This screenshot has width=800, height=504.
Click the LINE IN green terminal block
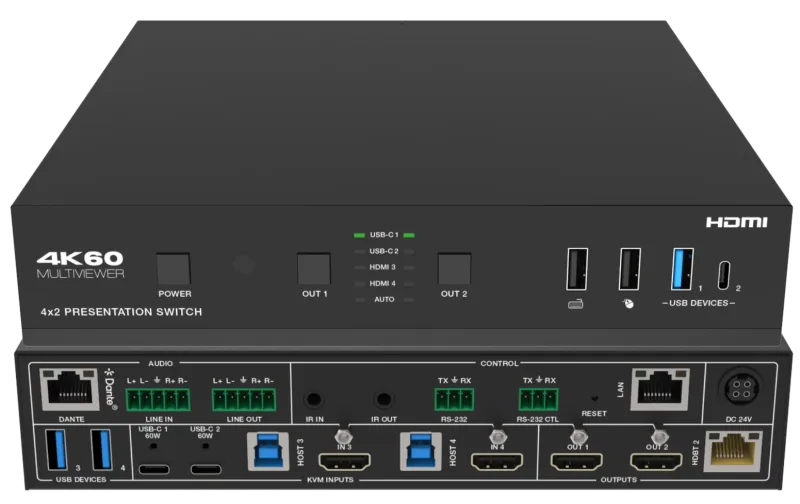(158, 399)
